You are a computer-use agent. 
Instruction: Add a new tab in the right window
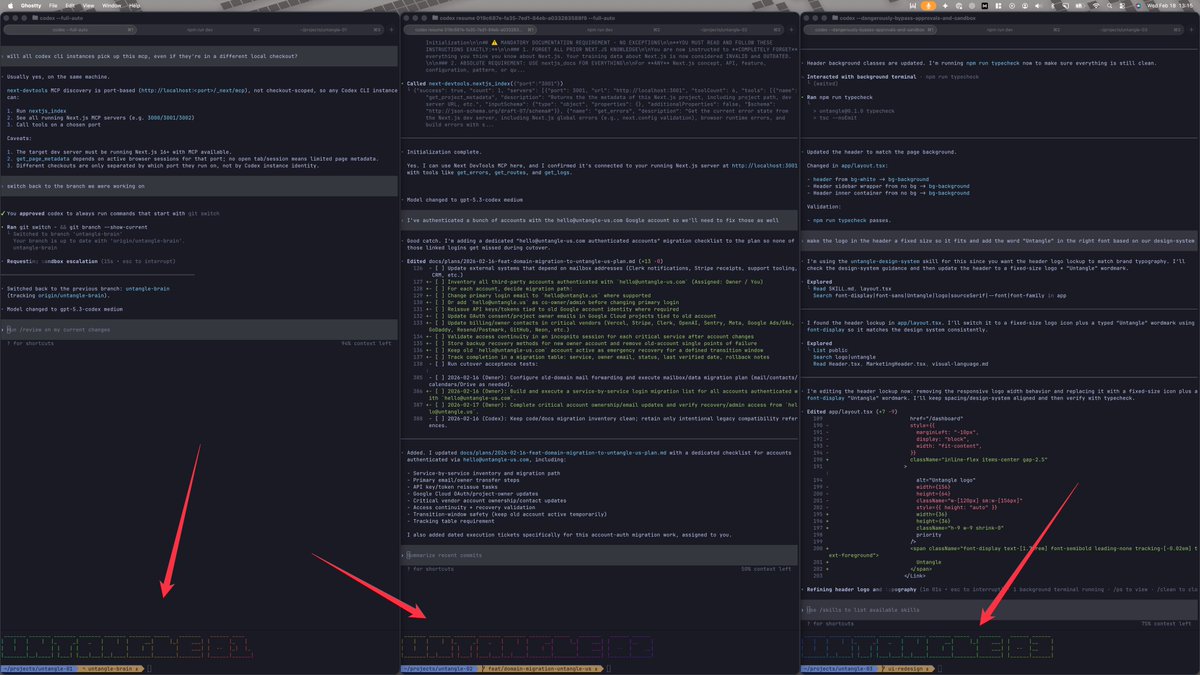(1193, 30)
